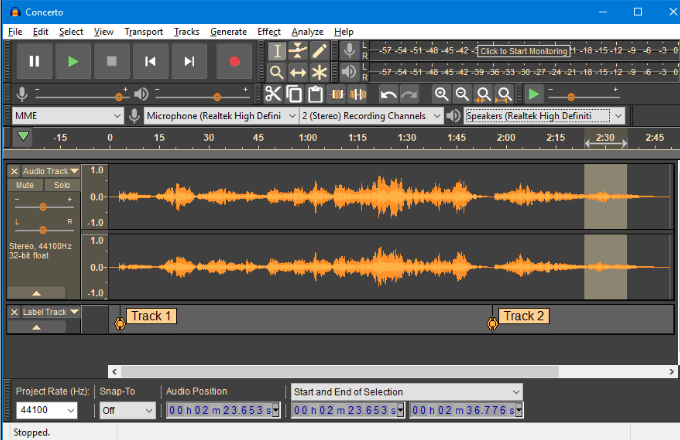680x440 pixels.
Task: Expand the Audio Track name menu
Action: (x=50, y=171)
